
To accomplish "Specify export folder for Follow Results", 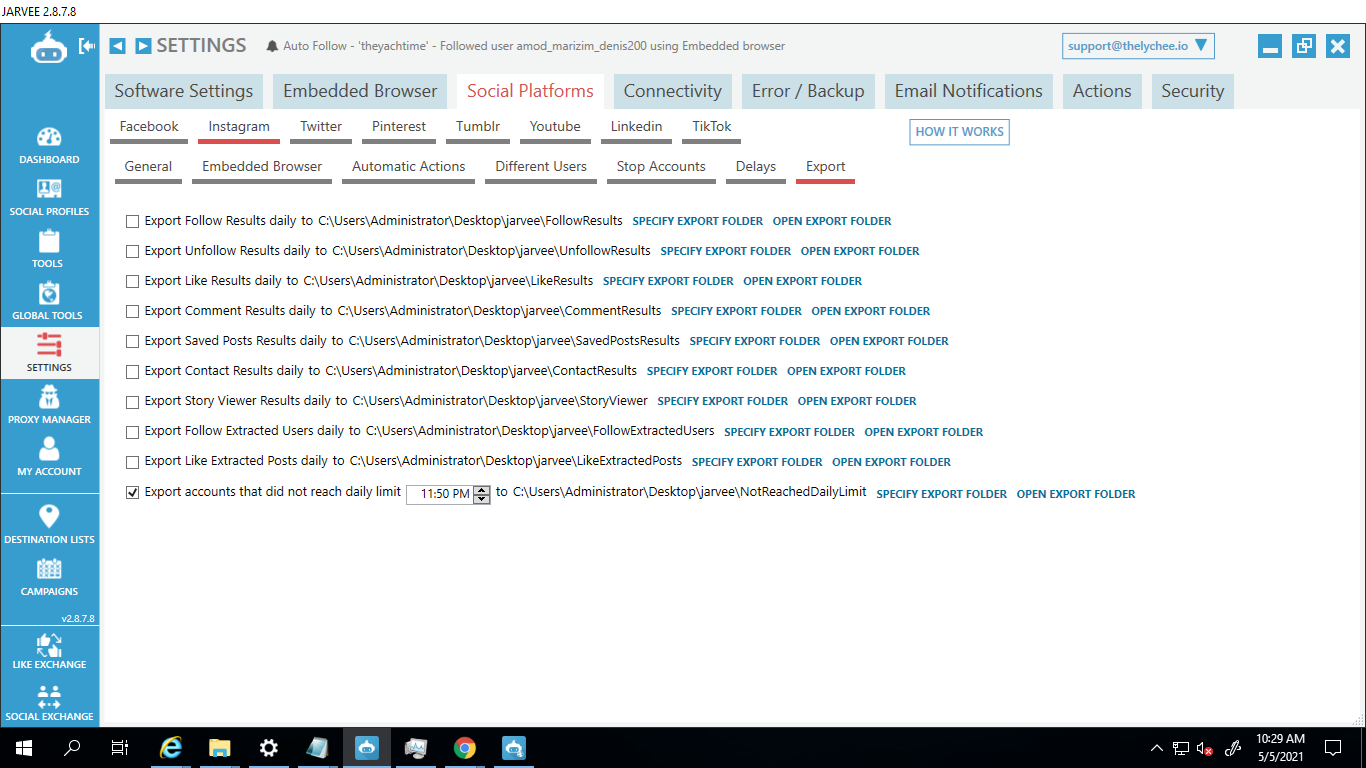I will point(698,221).
